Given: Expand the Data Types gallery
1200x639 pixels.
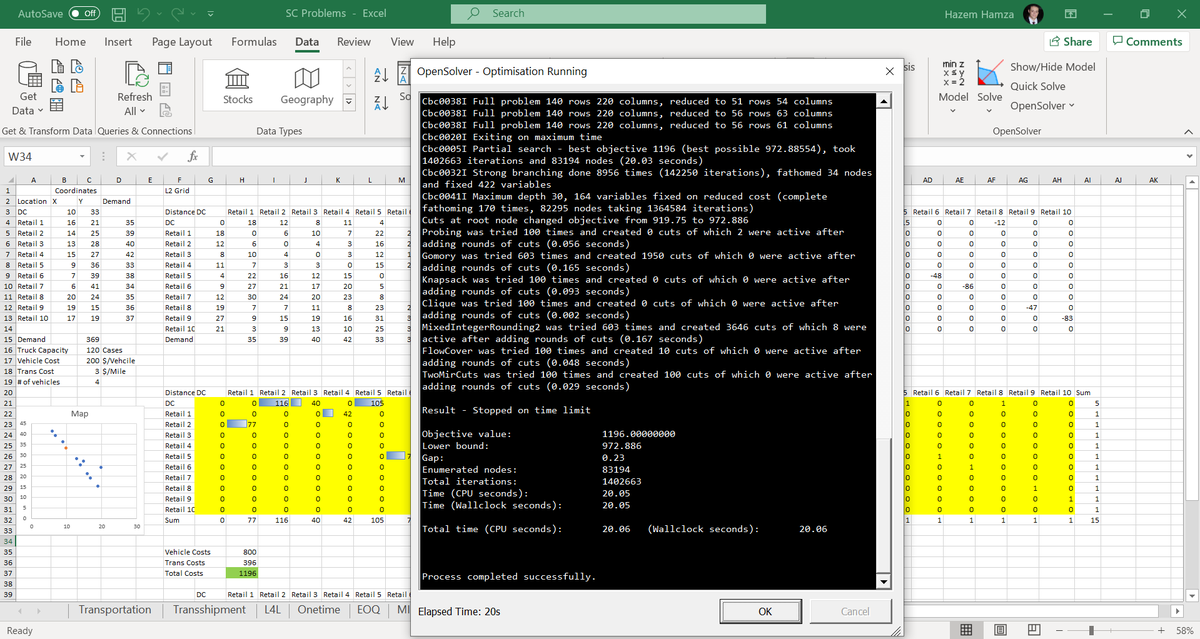Looking at the screenshot, I should (x=349, y=102).
